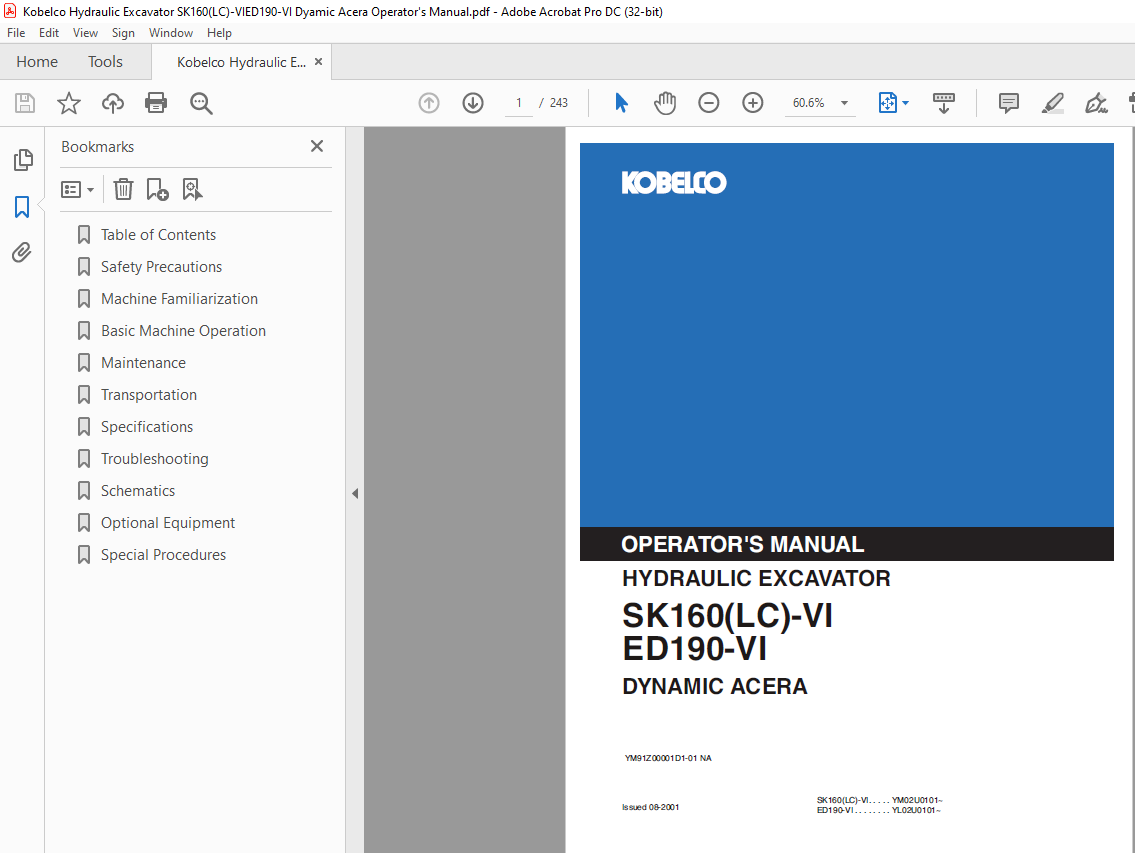1135x853 pixels.
Task: Switch to the Home tab
Action: (37, 62)
